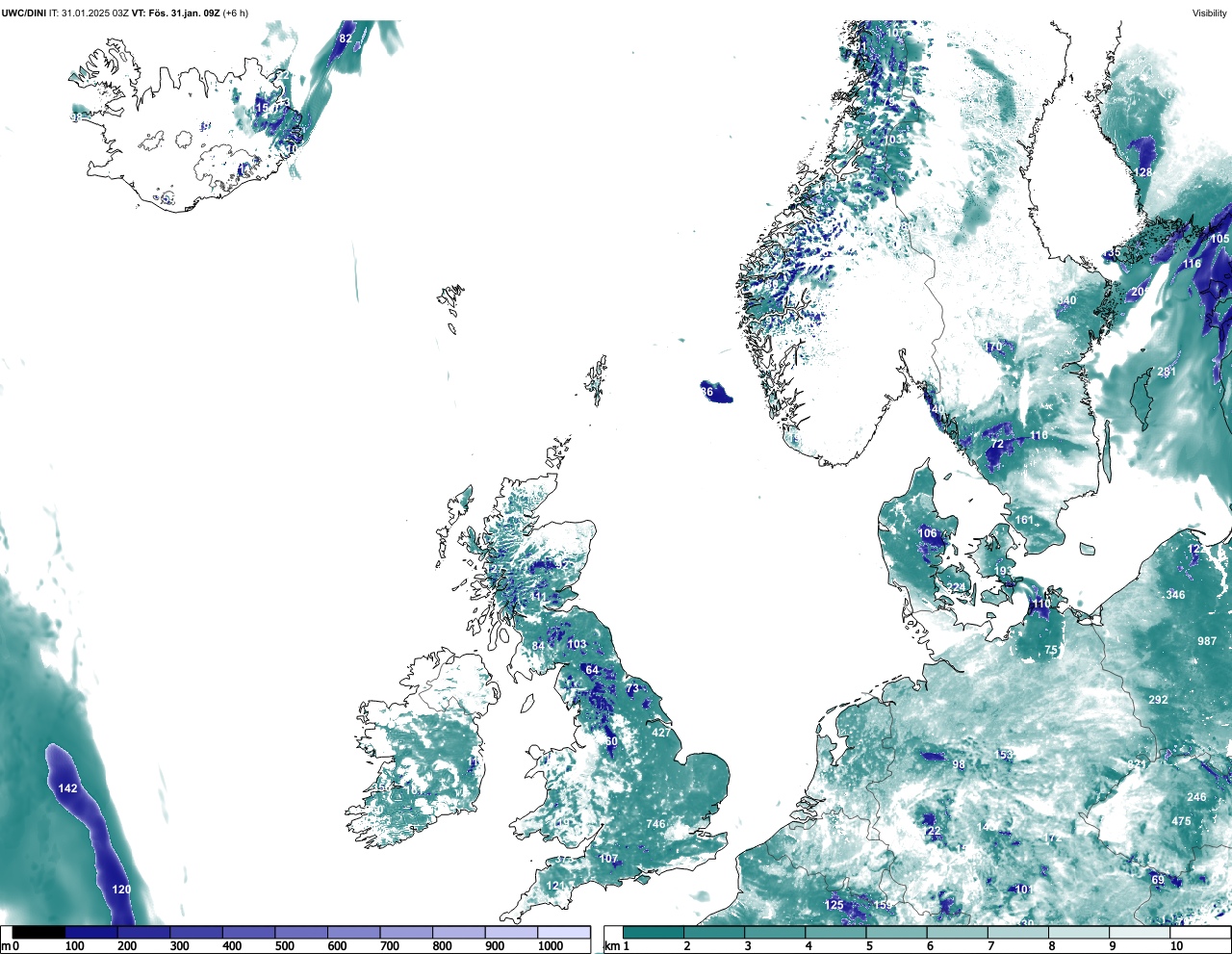Screen dimensions: 1232x954
Task: Select the 900–1000 m pale lavender legend swatch
Action: click(x=511, y=932)
